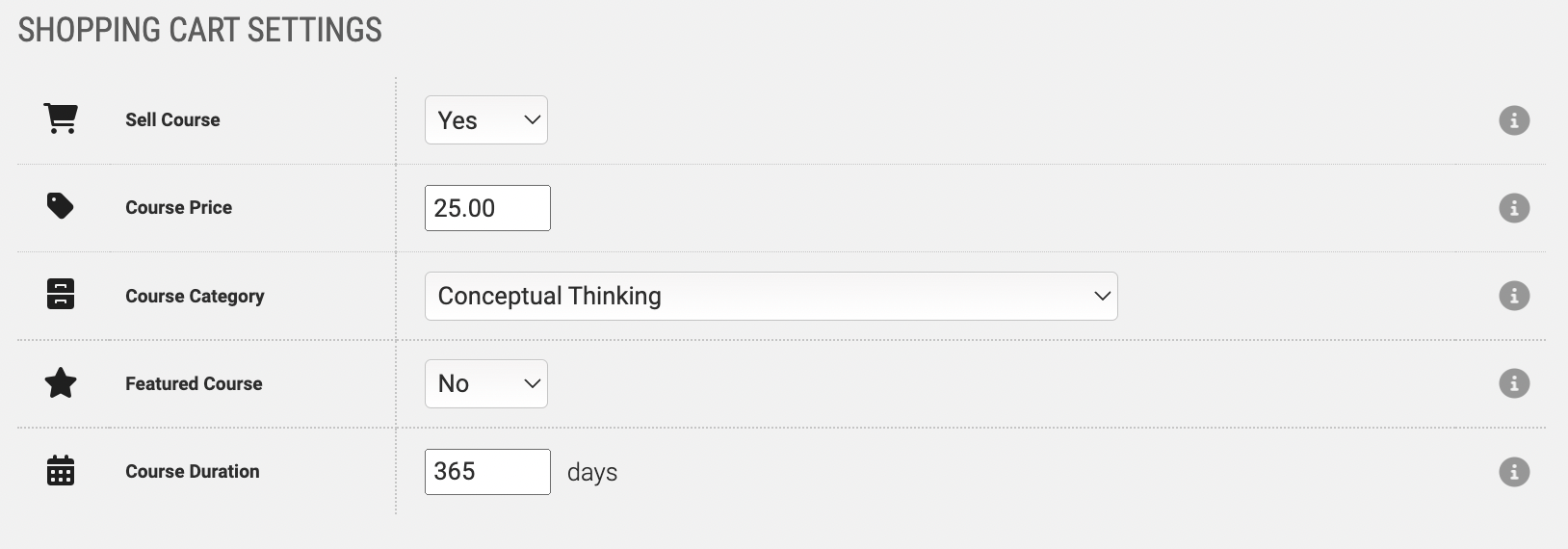Viewport: 1568px width, 549px height.
Task: View info icon for Course Duration
Action: pos(1514,472)
